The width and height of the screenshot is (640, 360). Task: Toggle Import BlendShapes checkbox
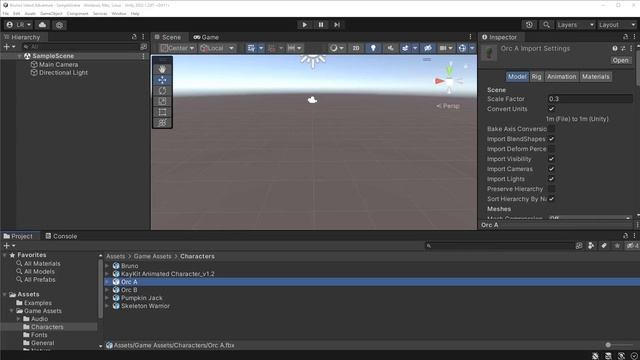coord(551,139)
